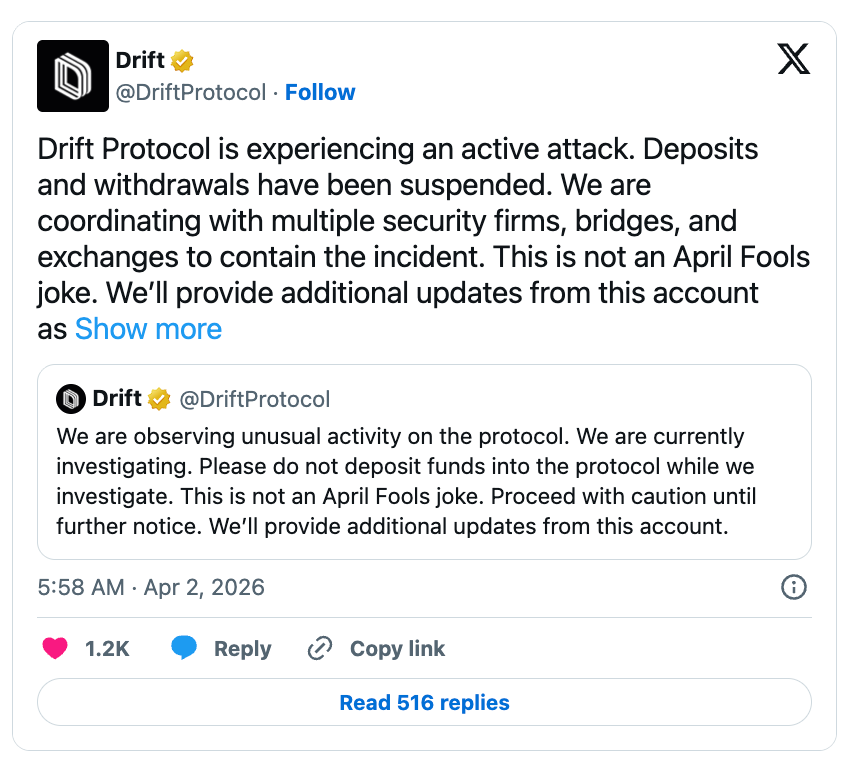The width and height of the screenshot is (850, 768).
Task: Click the Drift display name
Action: pos(140,60)
